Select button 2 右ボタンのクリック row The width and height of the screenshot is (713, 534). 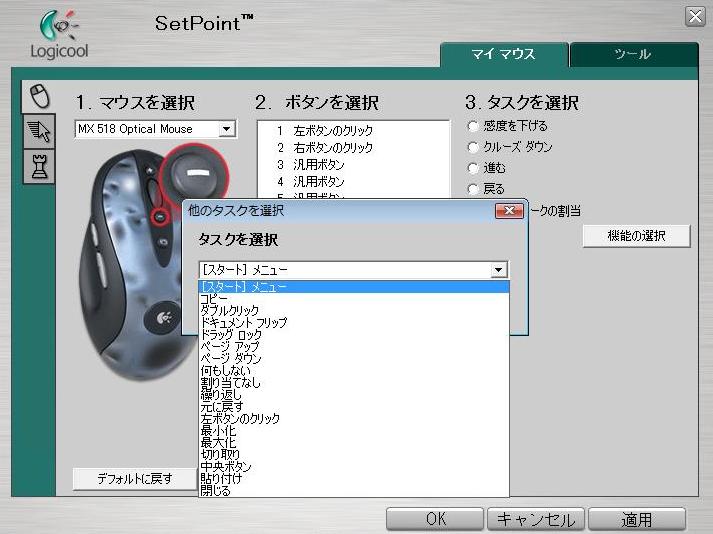[354, 148]
